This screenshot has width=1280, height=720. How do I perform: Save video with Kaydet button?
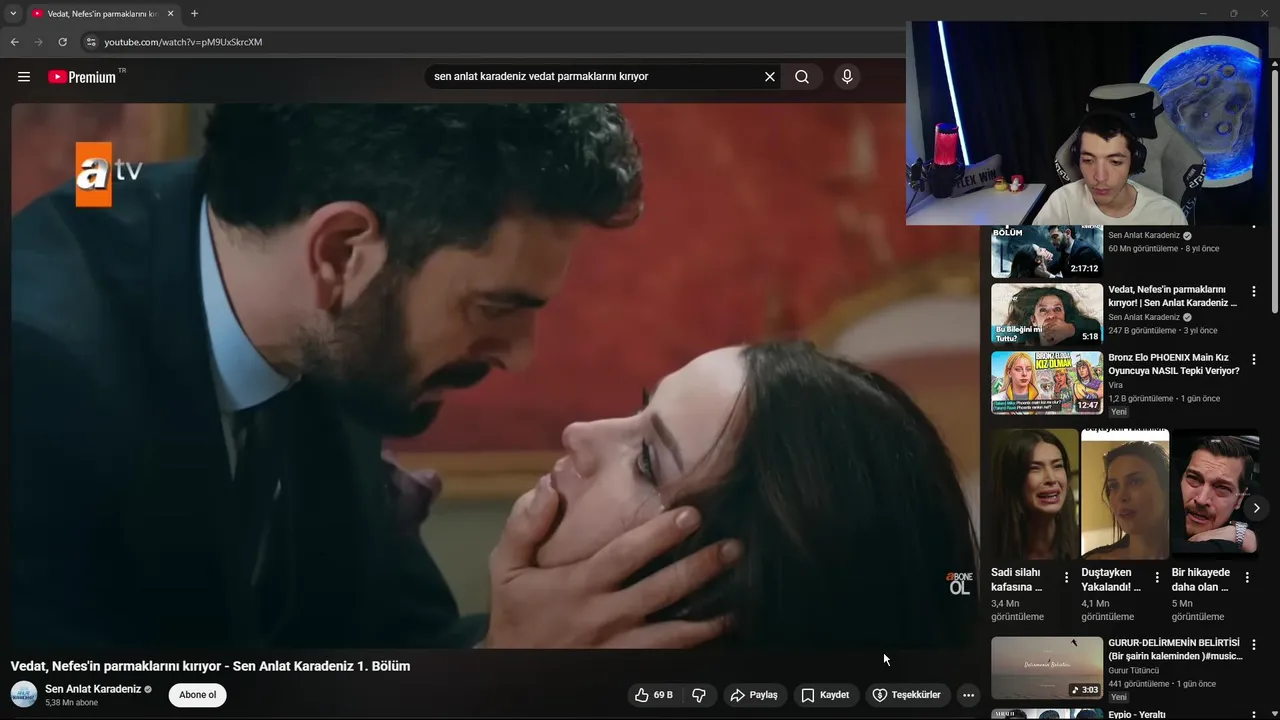[825, 695]
